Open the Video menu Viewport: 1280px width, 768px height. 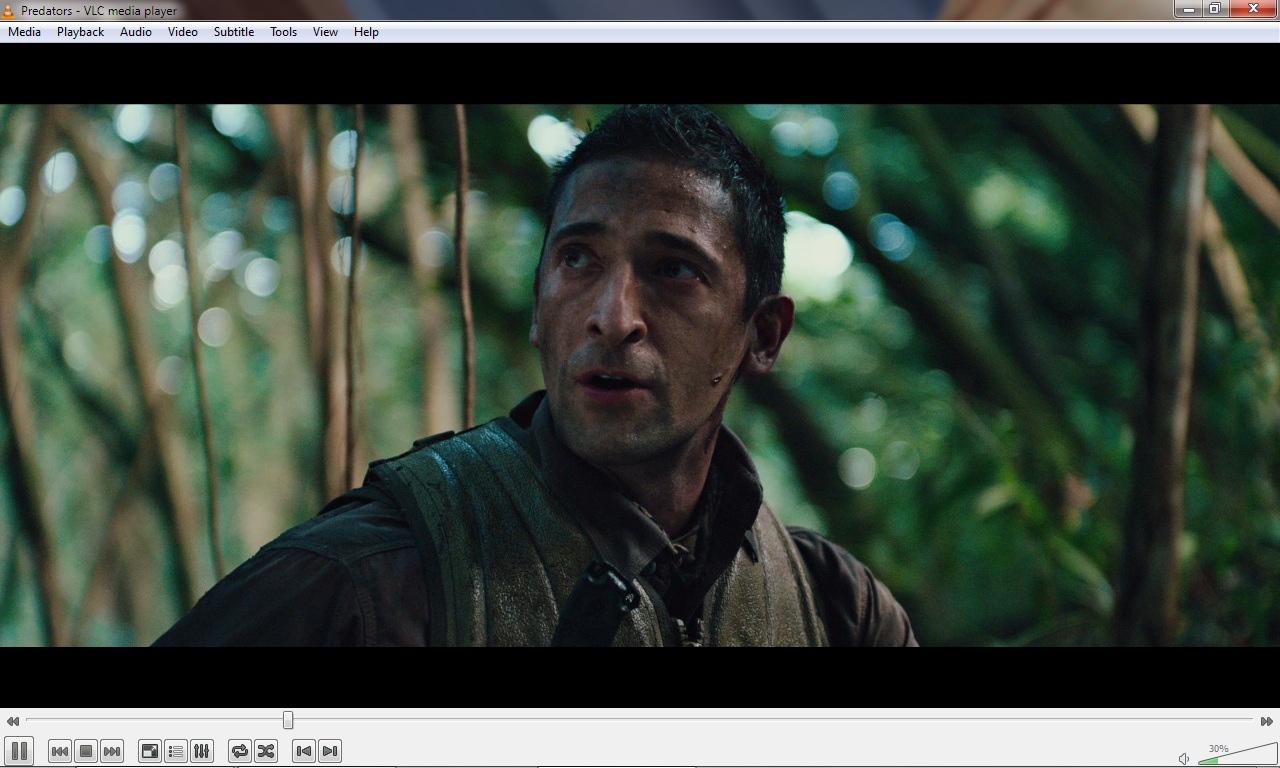182,32
